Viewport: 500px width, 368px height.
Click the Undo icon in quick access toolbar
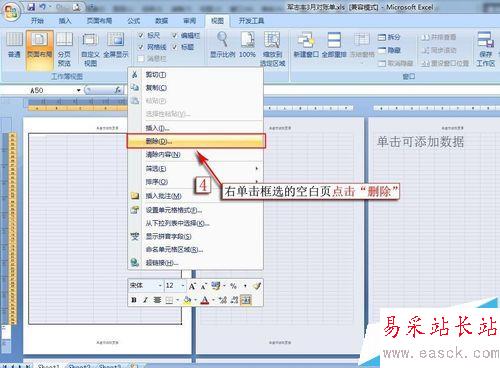tap(43, 7)
